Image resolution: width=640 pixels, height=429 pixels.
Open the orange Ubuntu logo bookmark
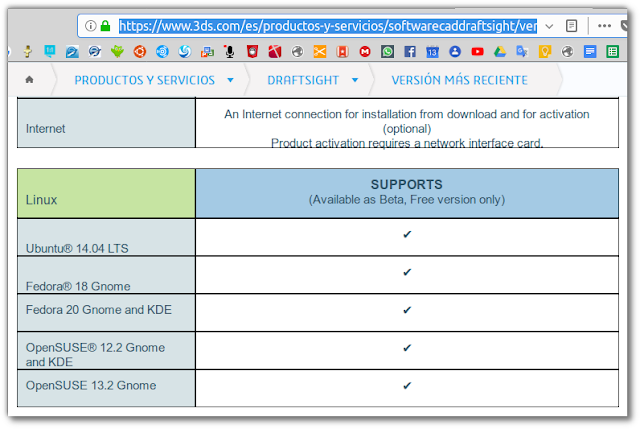tap(140, 52)
